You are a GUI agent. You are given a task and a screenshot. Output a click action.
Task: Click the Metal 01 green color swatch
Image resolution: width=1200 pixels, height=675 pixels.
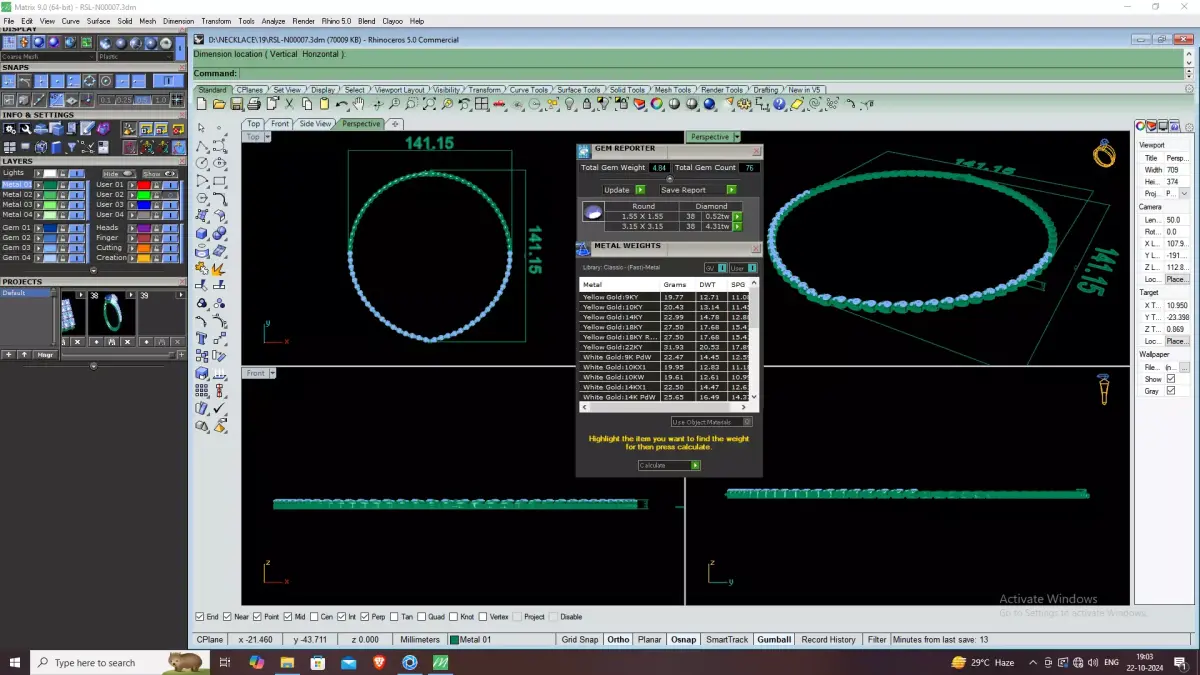click(50, 185)
